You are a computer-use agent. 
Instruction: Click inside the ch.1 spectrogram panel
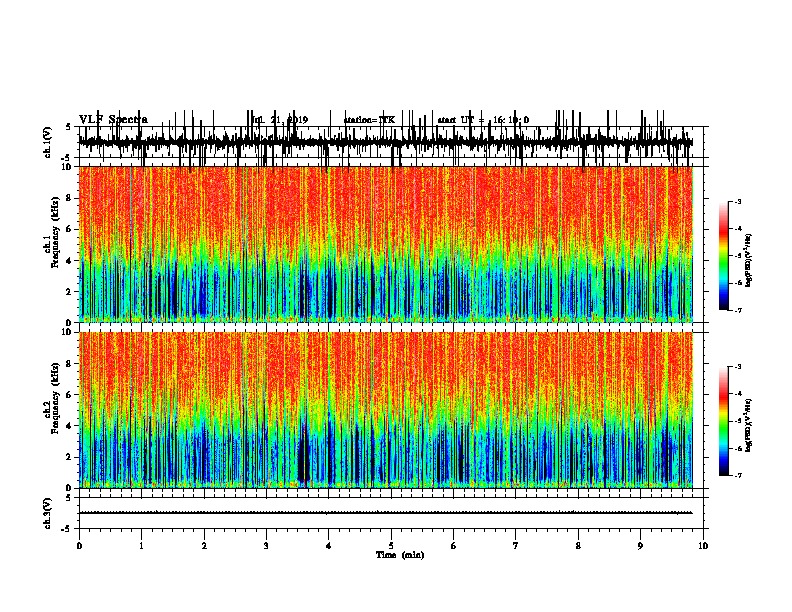point(386,244)
